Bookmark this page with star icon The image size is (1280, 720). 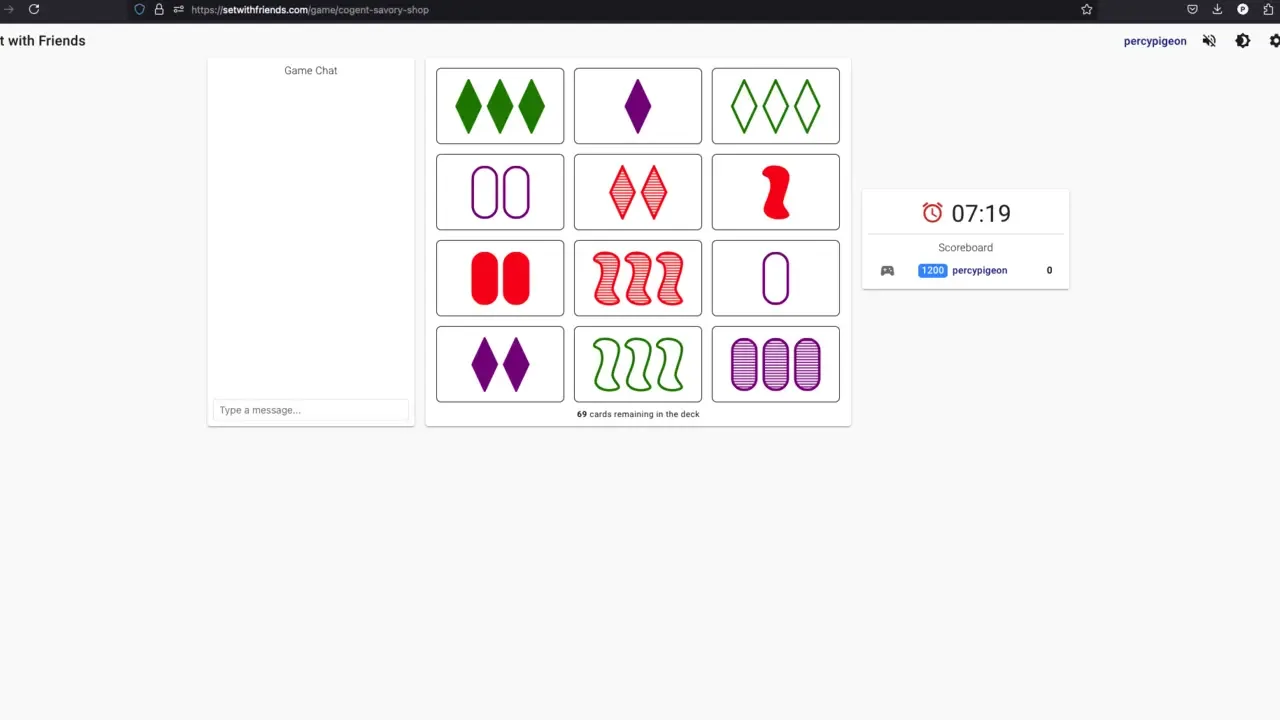[x=1087, y=9]
